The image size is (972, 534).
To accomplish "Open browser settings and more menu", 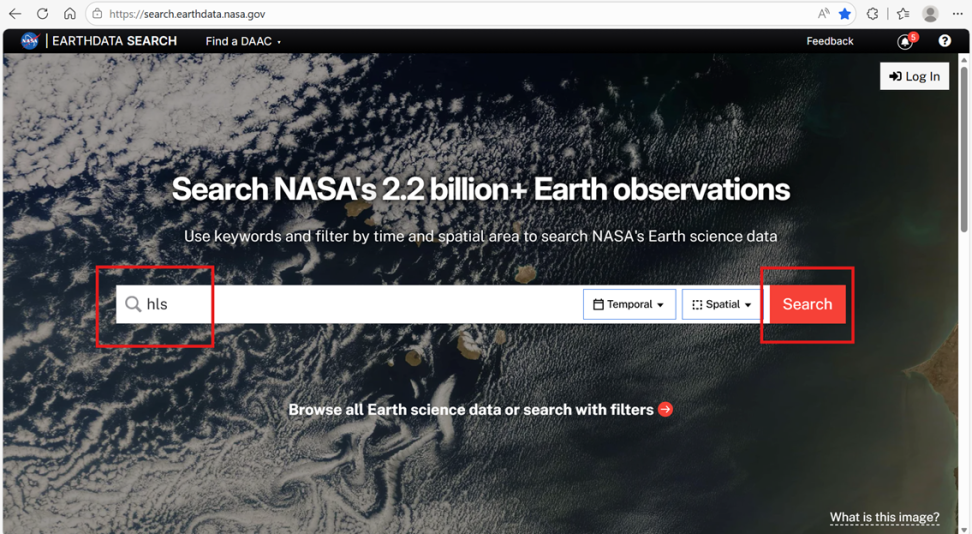I will coord(957,14).
